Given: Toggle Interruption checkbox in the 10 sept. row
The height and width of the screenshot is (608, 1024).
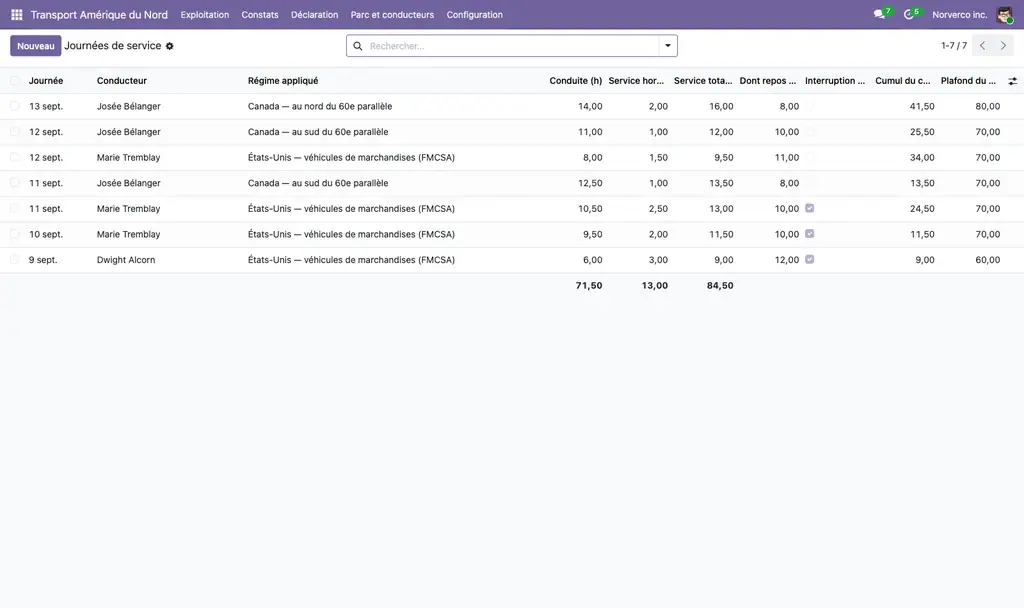Looking at the screenshot, I should [810, 234].
